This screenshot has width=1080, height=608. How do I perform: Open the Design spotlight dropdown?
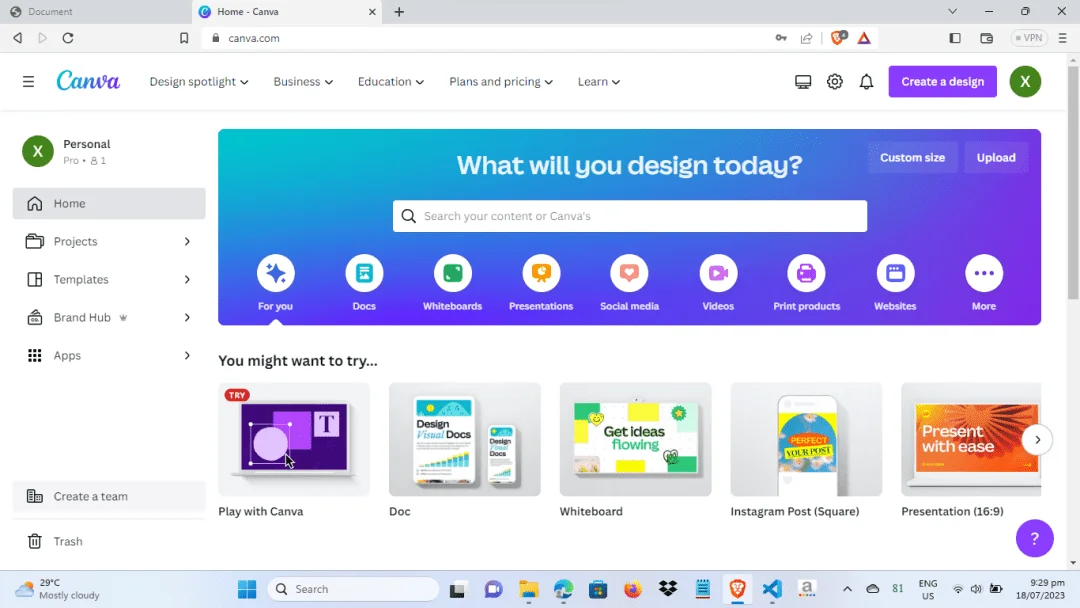(199, 81)
